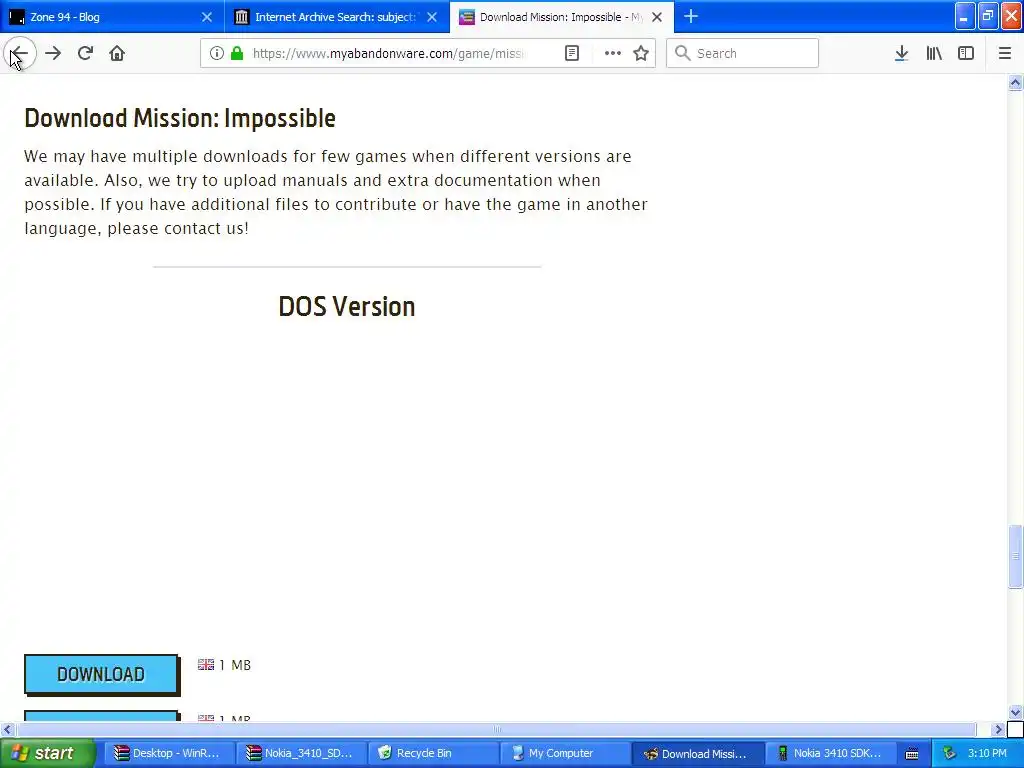Bookmark this page with the star

click(x=641, y=54)
